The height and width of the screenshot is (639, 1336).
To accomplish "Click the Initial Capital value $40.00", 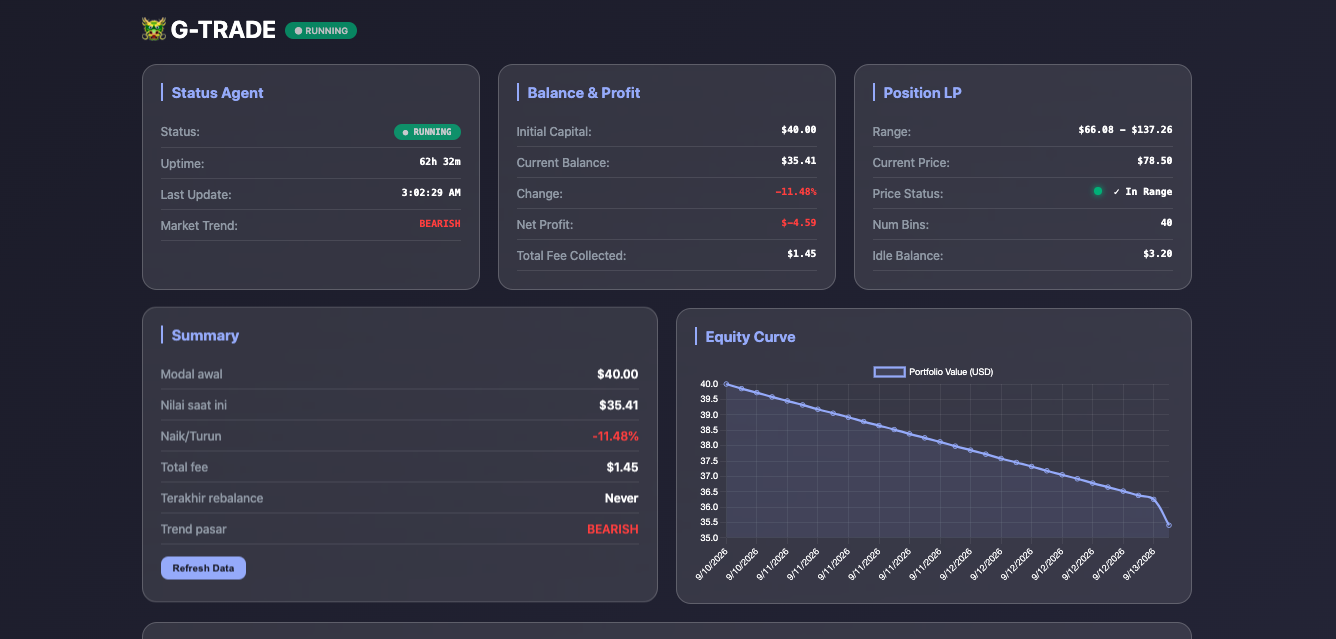I will point(799,131).
